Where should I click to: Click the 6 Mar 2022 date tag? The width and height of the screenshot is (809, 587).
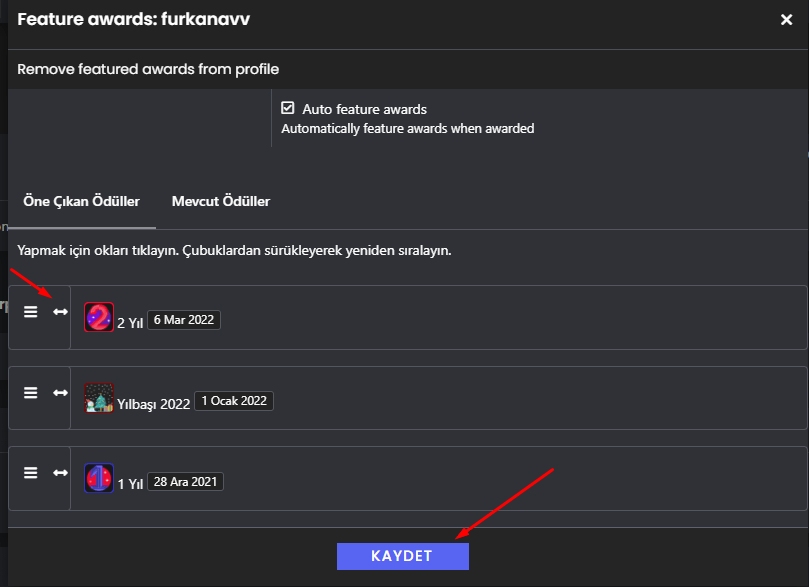point(184,320)
